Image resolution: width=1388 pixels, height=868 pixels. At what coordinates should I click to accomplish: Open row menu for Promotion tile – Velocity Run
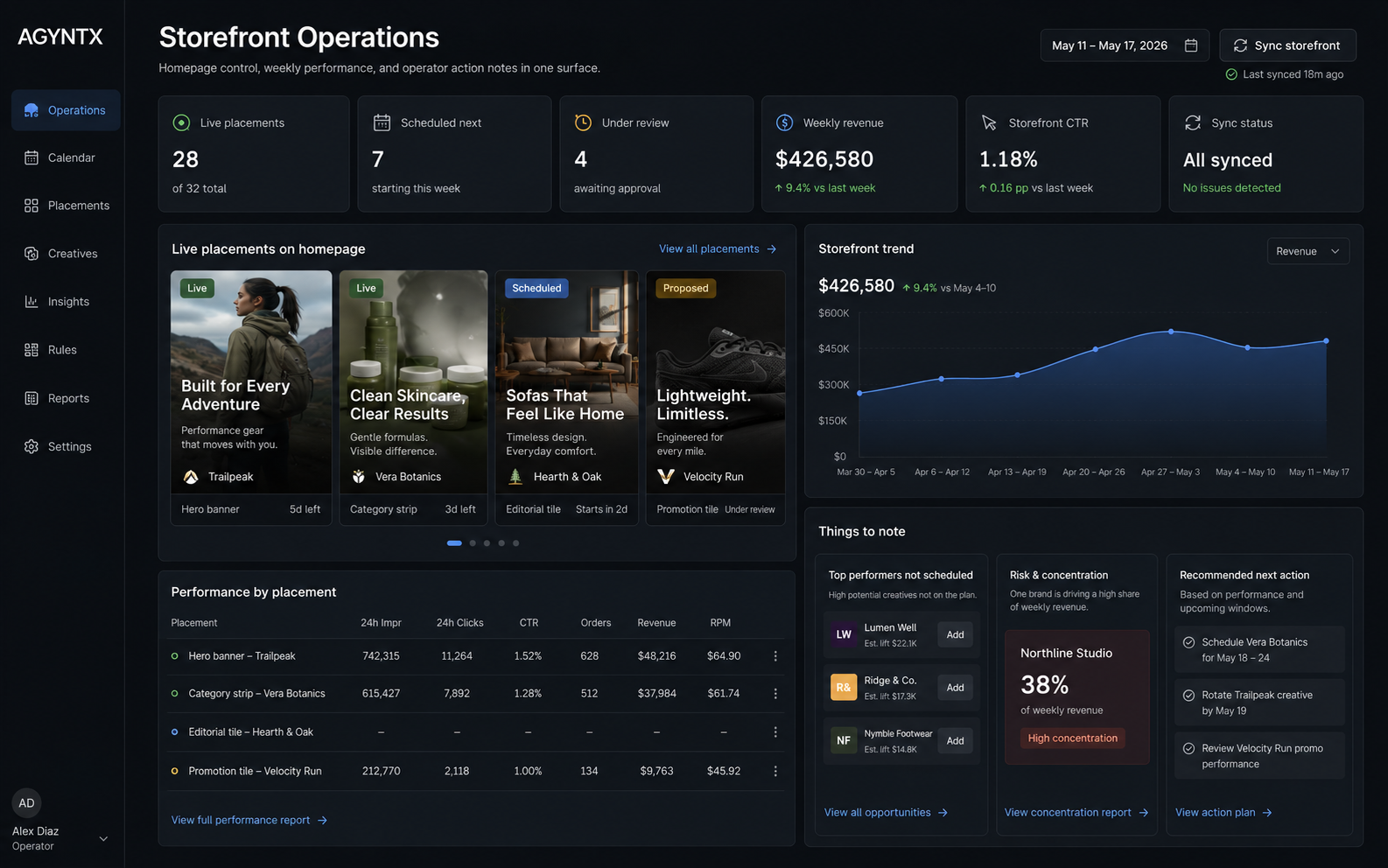pyautogui.click(x=775, y=772)
